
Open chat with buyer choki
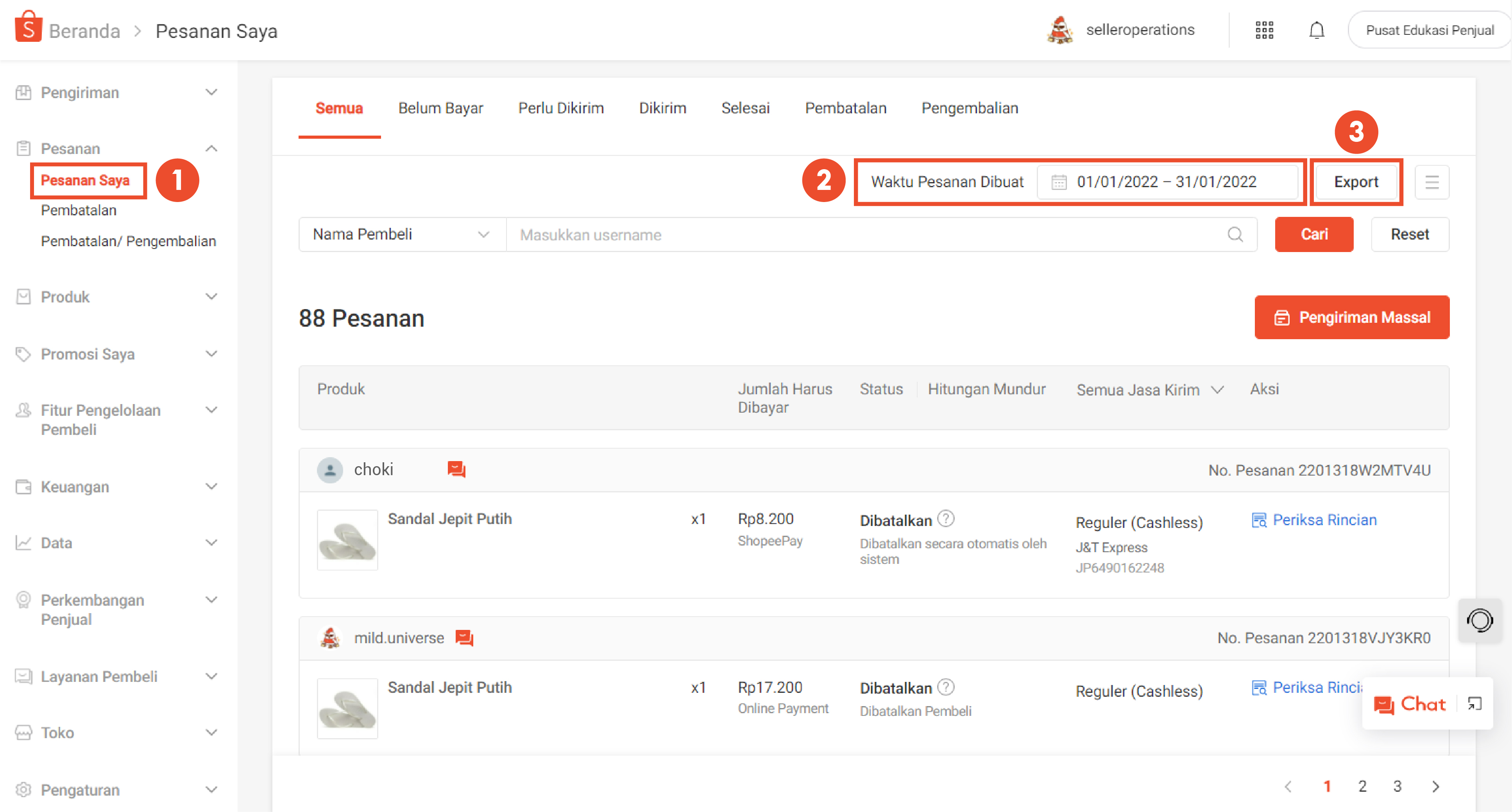coord(457,469)
